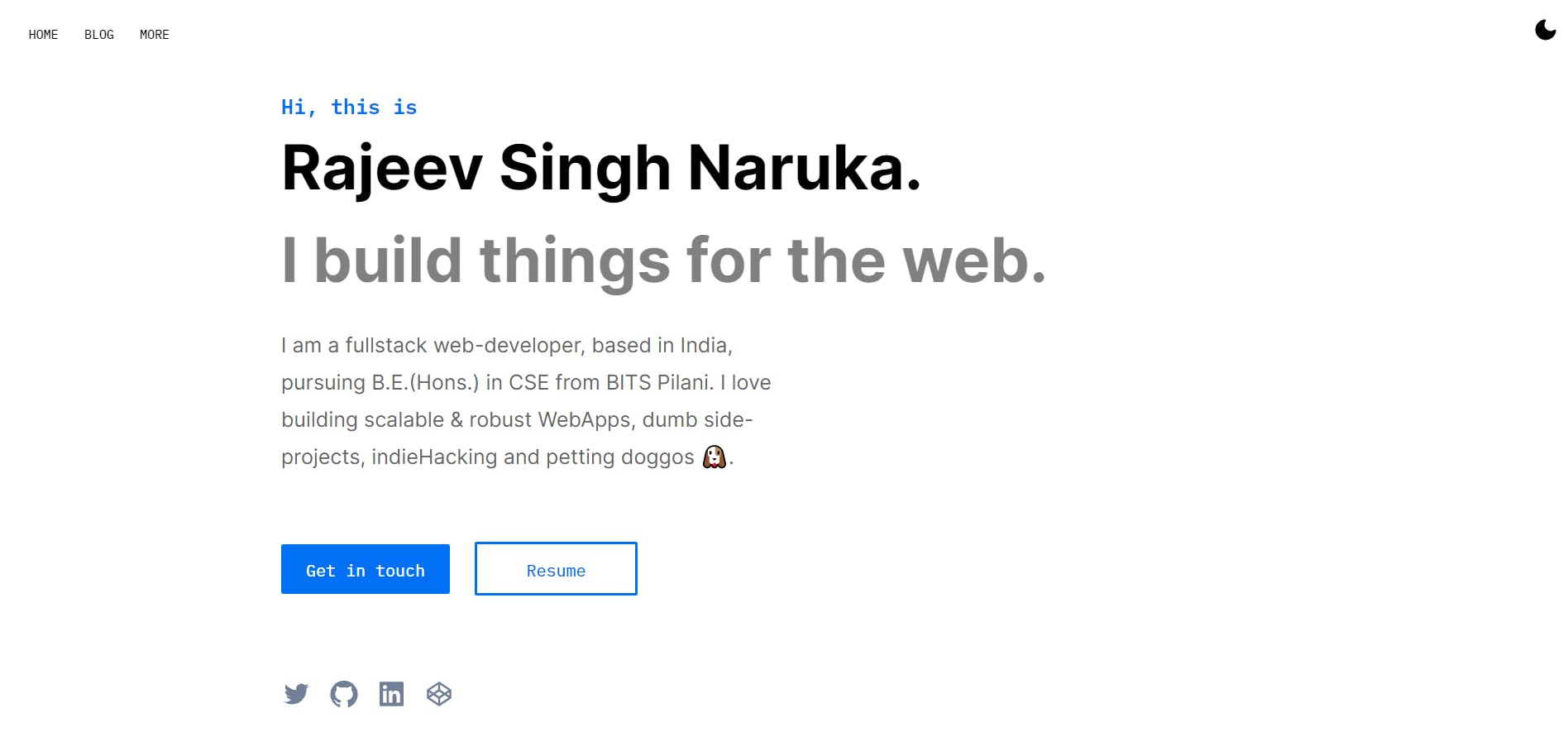Visit the GitHub profile icon
This screenshot has height=732, width=1568.
[345, 694]
